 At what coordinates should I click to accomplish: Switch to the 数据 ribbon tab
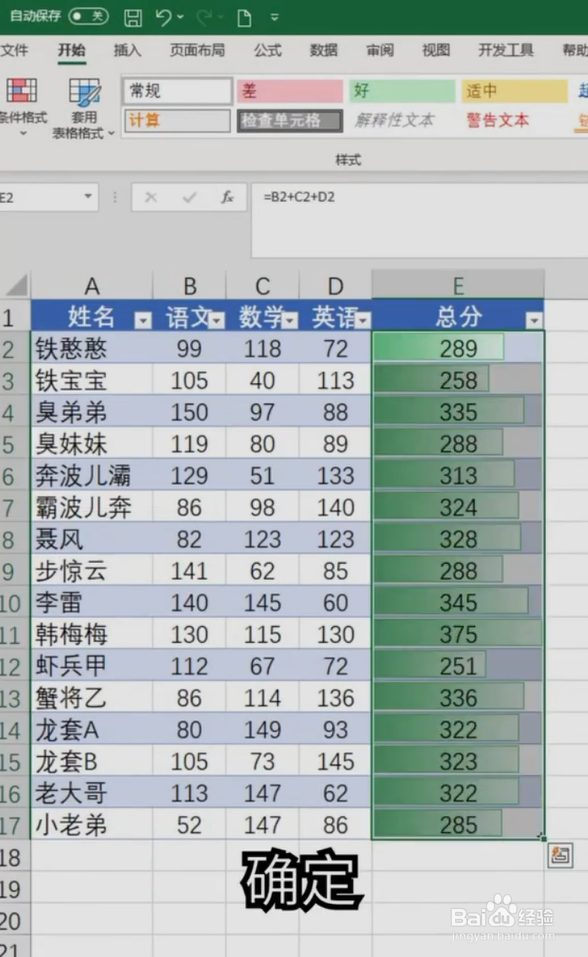(324, 50)
